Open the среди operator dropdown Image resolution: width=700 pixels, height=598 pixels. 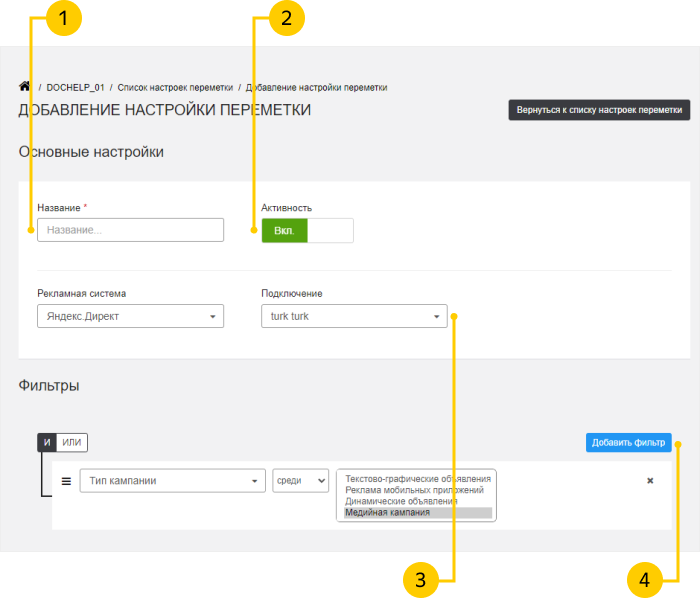301,481
